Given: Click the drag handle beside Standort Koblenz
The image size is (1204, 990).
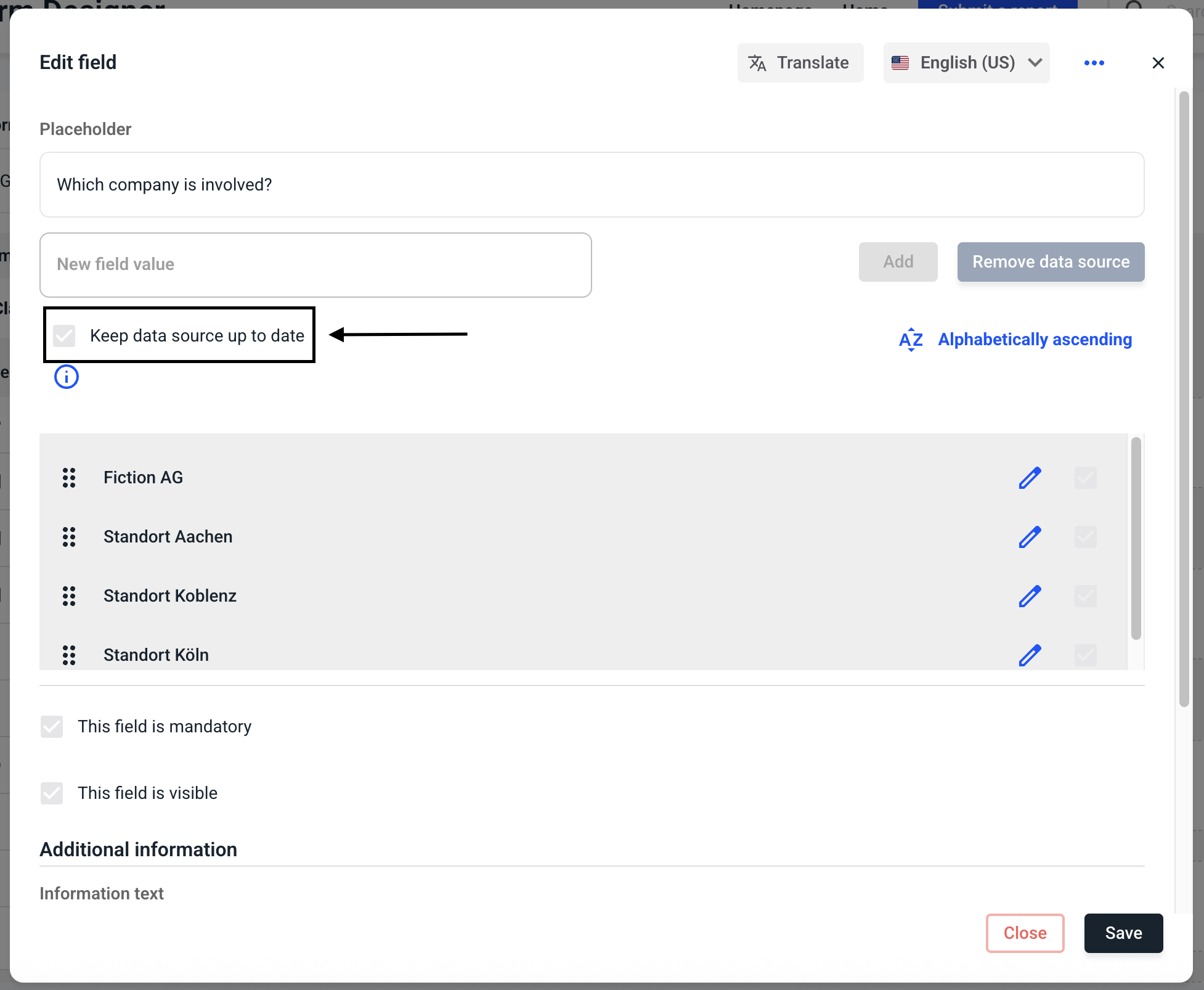Looking at the screenshot, I should (69, 596).
